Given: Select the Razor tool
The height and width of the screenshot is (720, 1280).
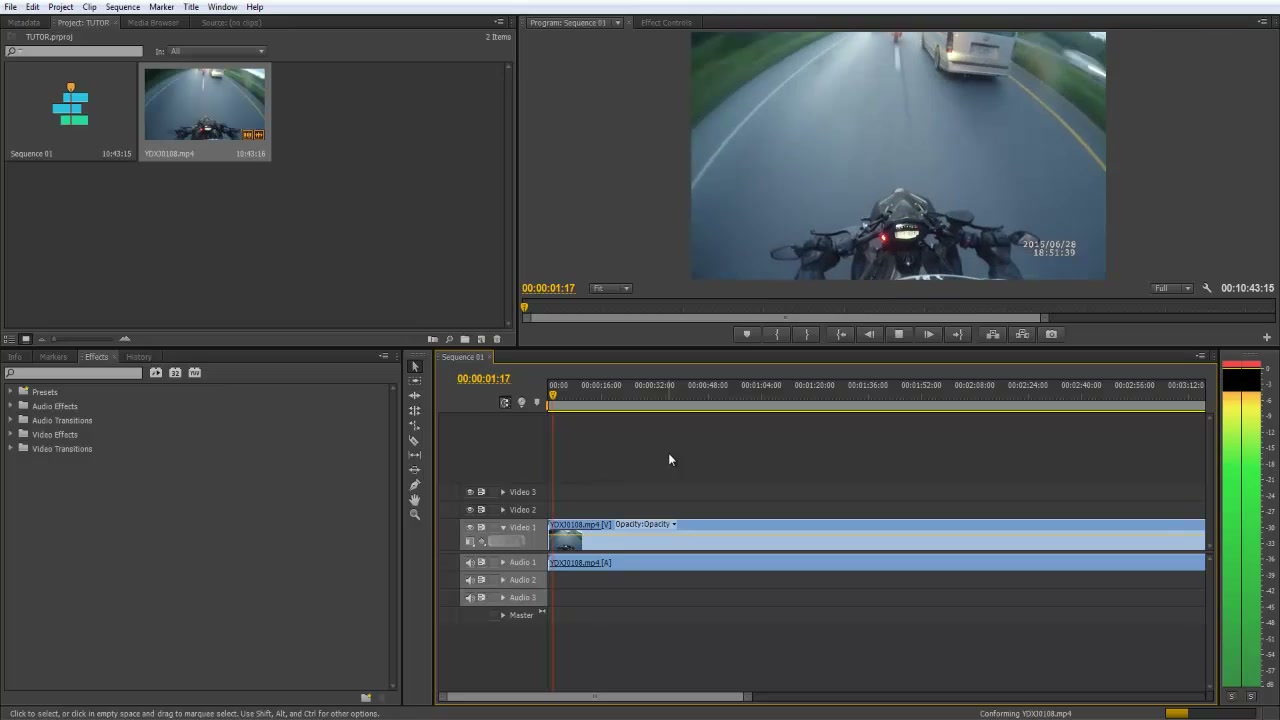Looking at the screenshot, I should [x=415, y=441].
